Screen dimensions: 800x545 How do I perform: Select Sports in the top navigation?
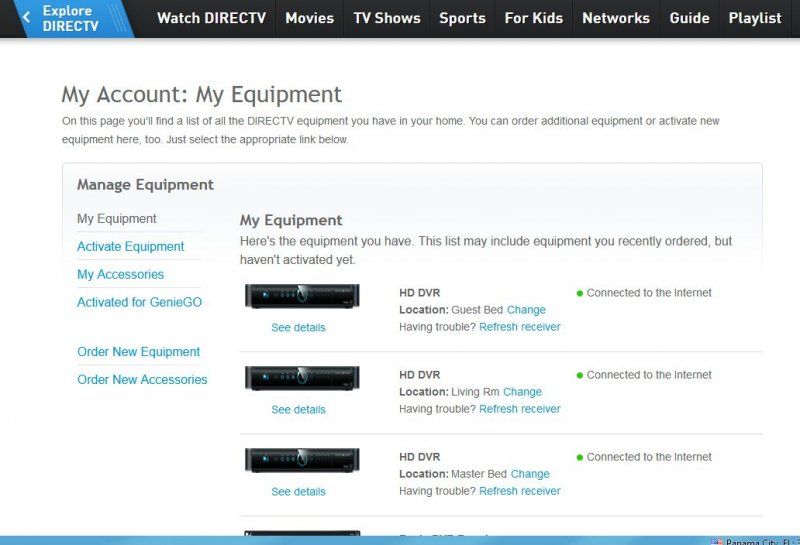462,18
